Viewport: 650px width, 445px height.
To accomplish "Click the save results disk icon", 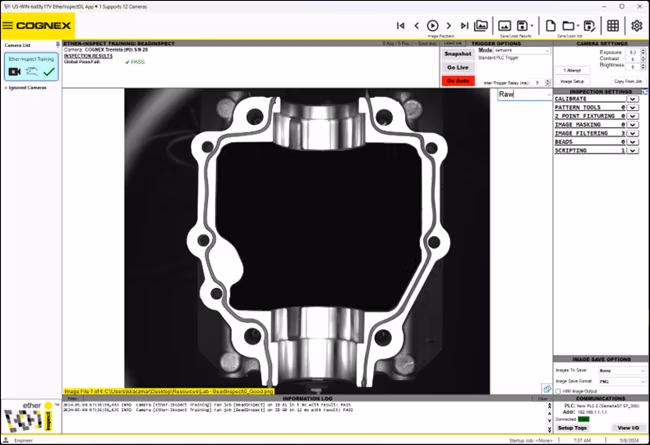I will coord(522,26).
